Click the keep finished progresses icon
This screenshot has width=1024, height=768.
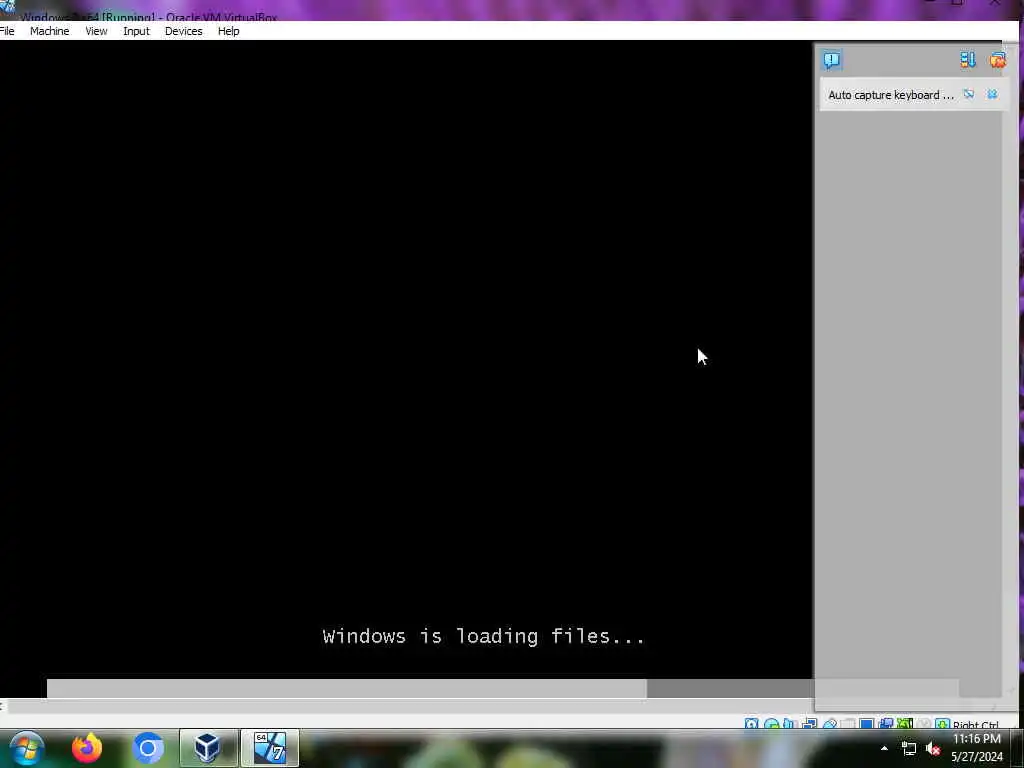[x=967, y=60]
